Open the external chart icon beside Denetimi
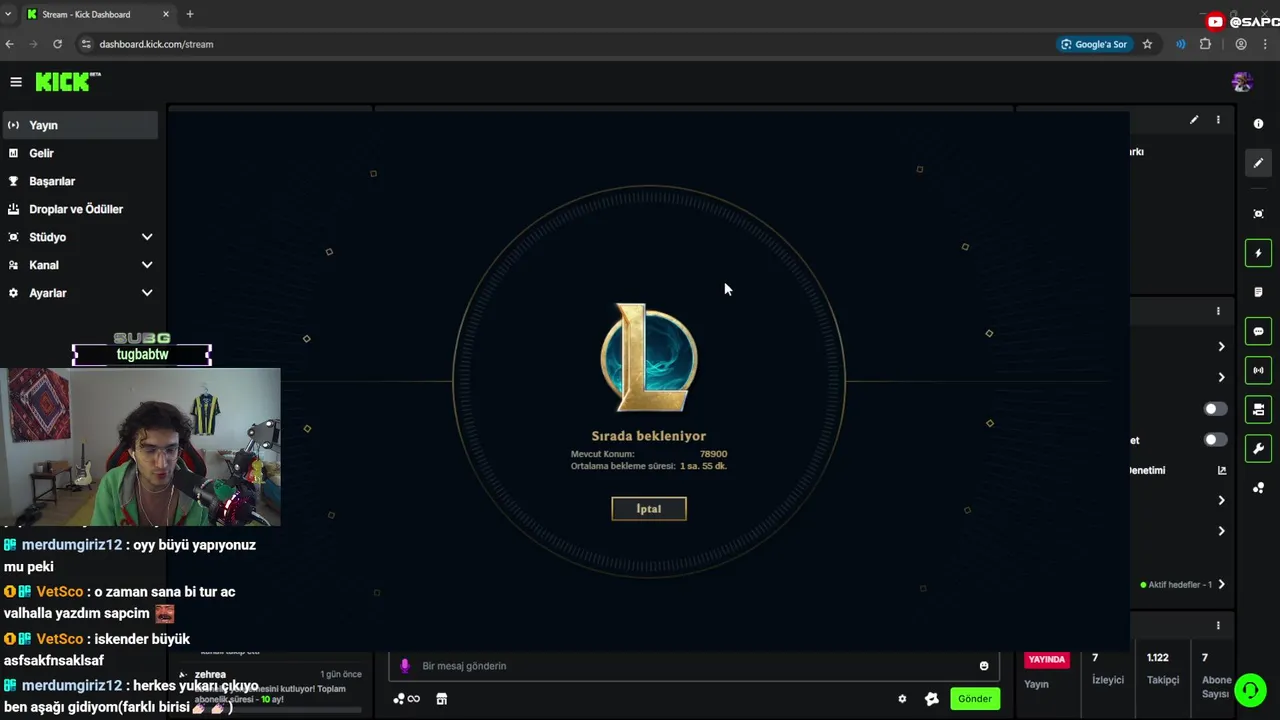1280x720 pixels. [1221, 470]
